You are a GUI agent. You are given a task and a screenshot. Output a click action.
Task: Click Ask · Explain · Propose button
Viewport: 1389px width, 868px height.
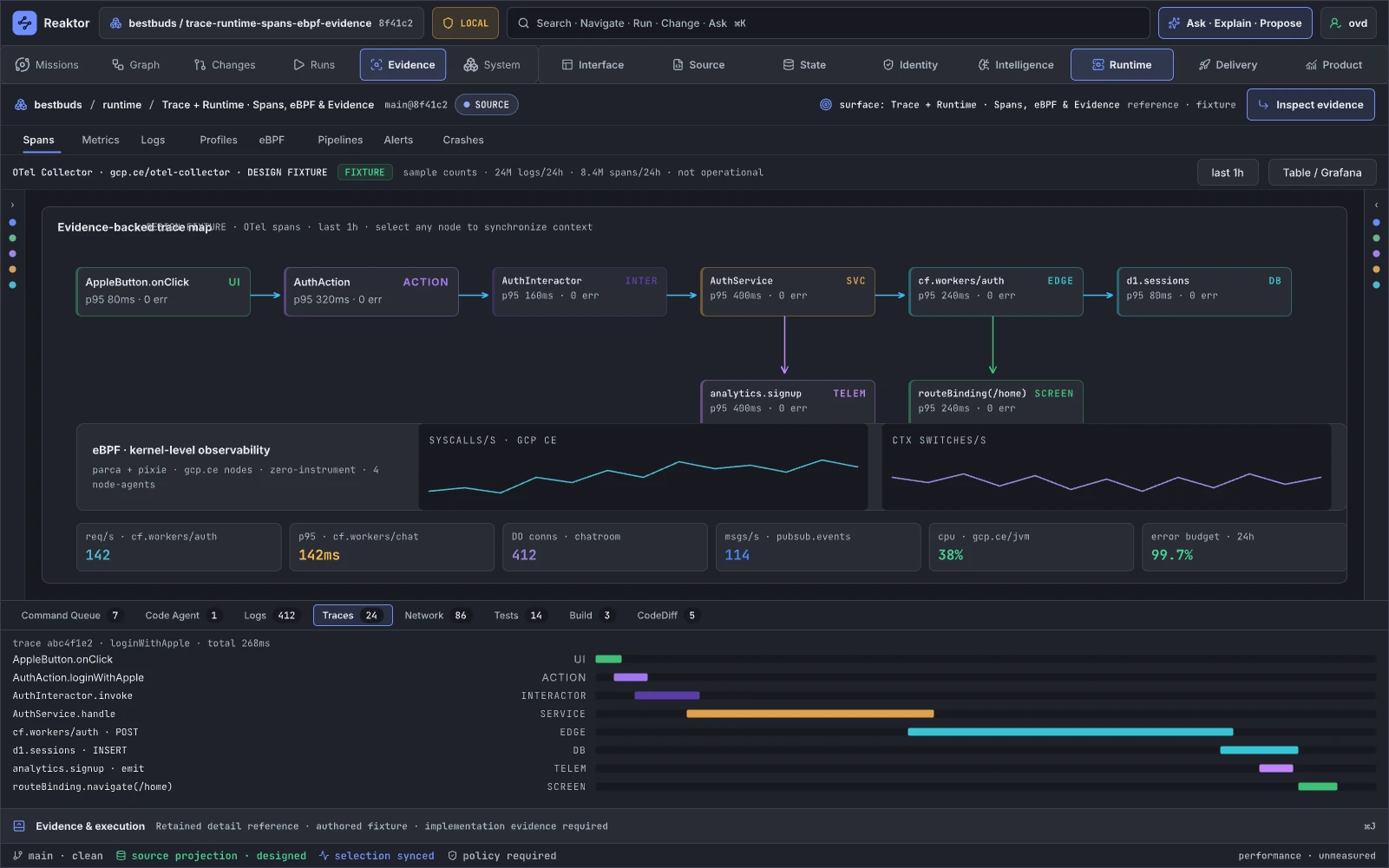[1235, 23]
